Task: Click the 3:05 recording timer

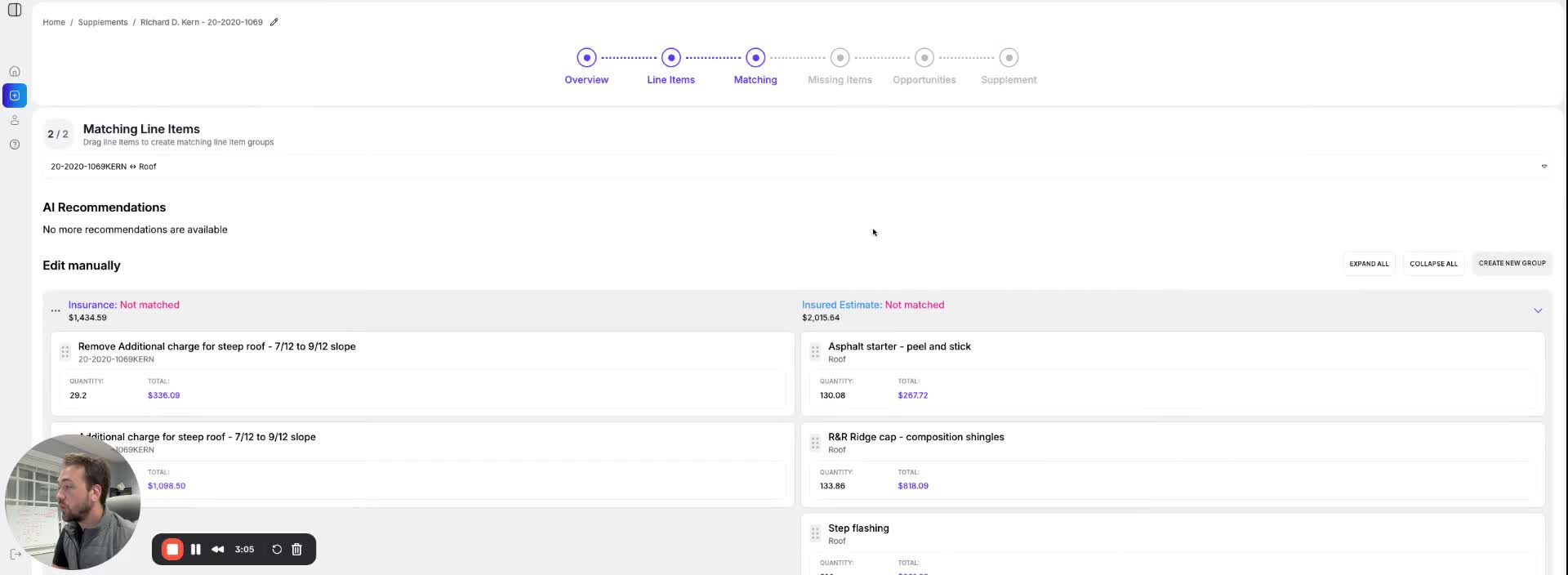Action: [x=244, y=549]
